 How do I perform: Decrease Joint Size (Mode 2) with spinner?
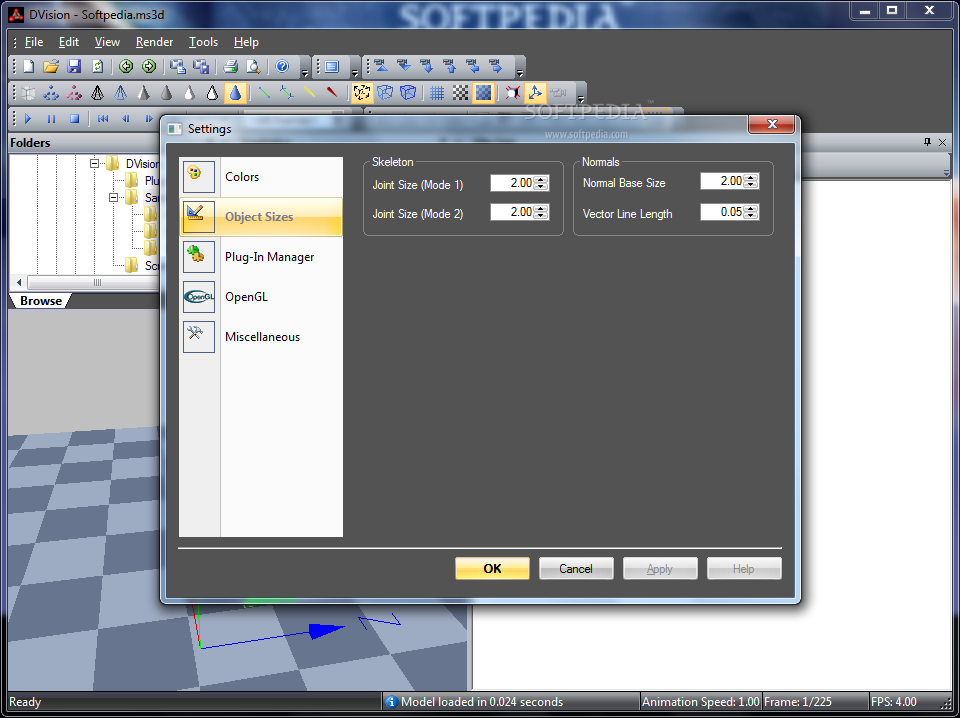click(541, 215)
